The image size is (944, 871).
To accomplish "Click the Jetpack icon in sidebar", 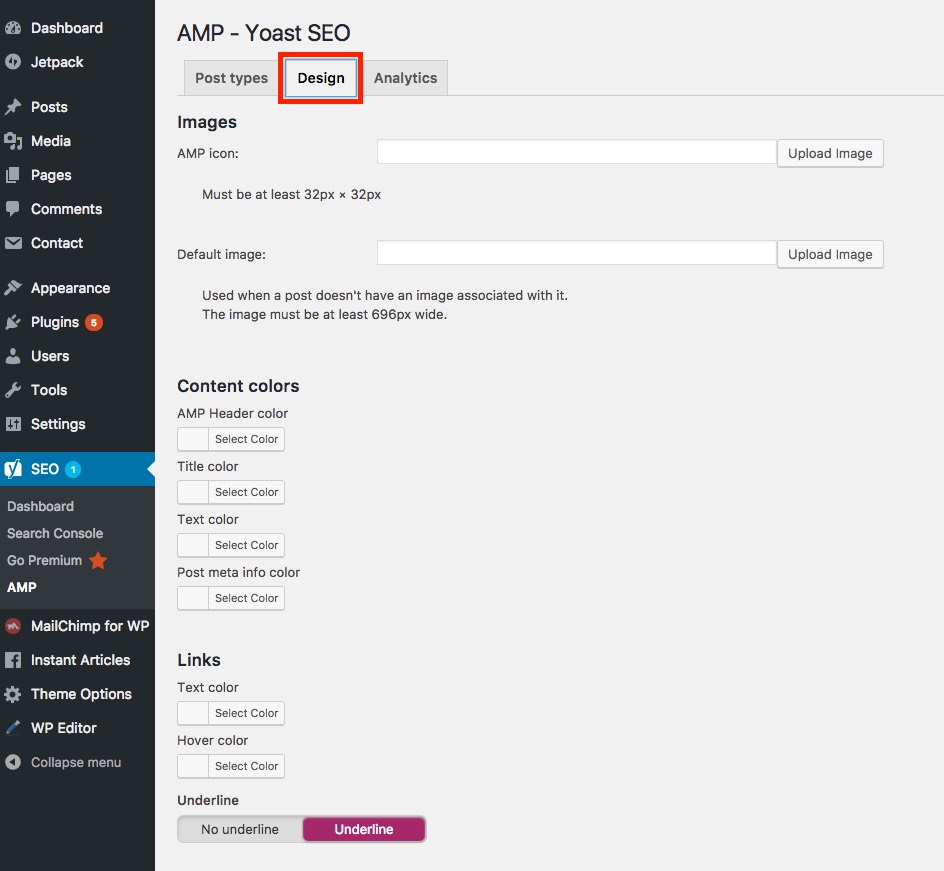I will [x=13, y=61].
